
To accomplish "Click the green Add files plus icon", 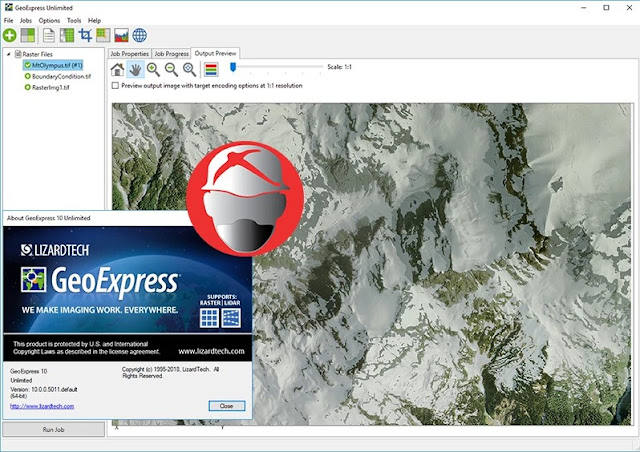I will pyautogui.click(x=9, y=36).
